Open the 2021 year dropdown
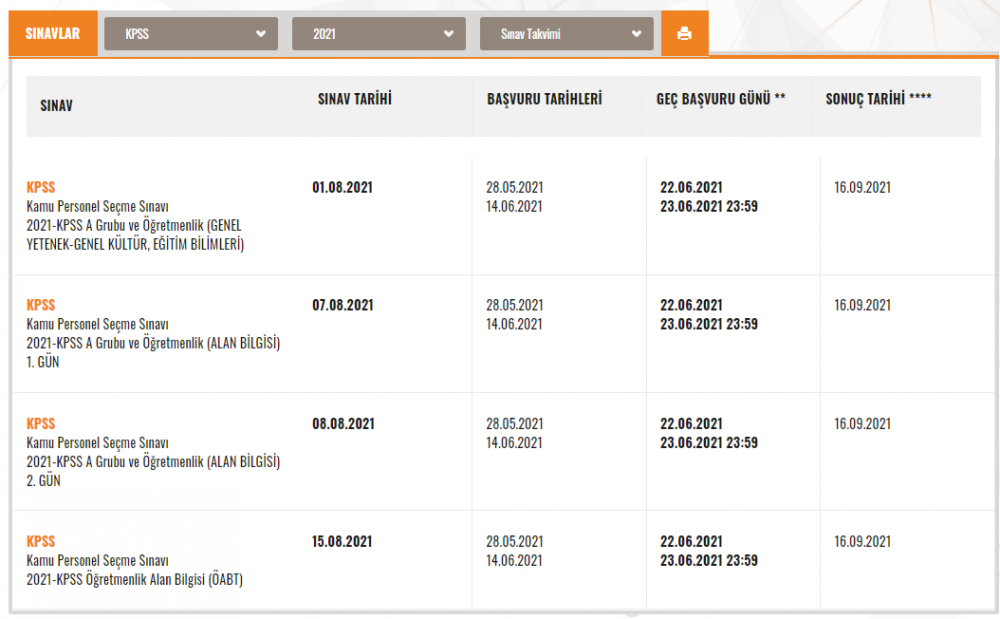This screenshot has height=619, width=1000. 378,34
